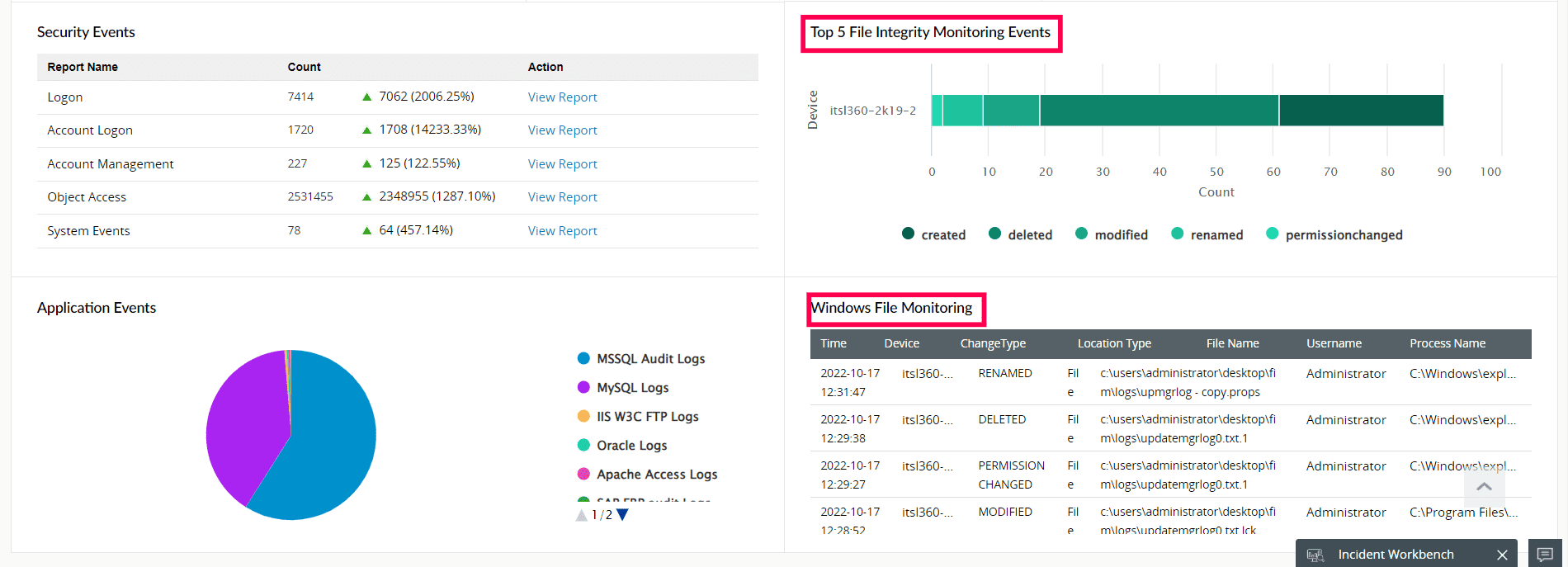Go to previous legend page arrow
The width and height of the screenshot is (1568, 567).
[582, 515]
